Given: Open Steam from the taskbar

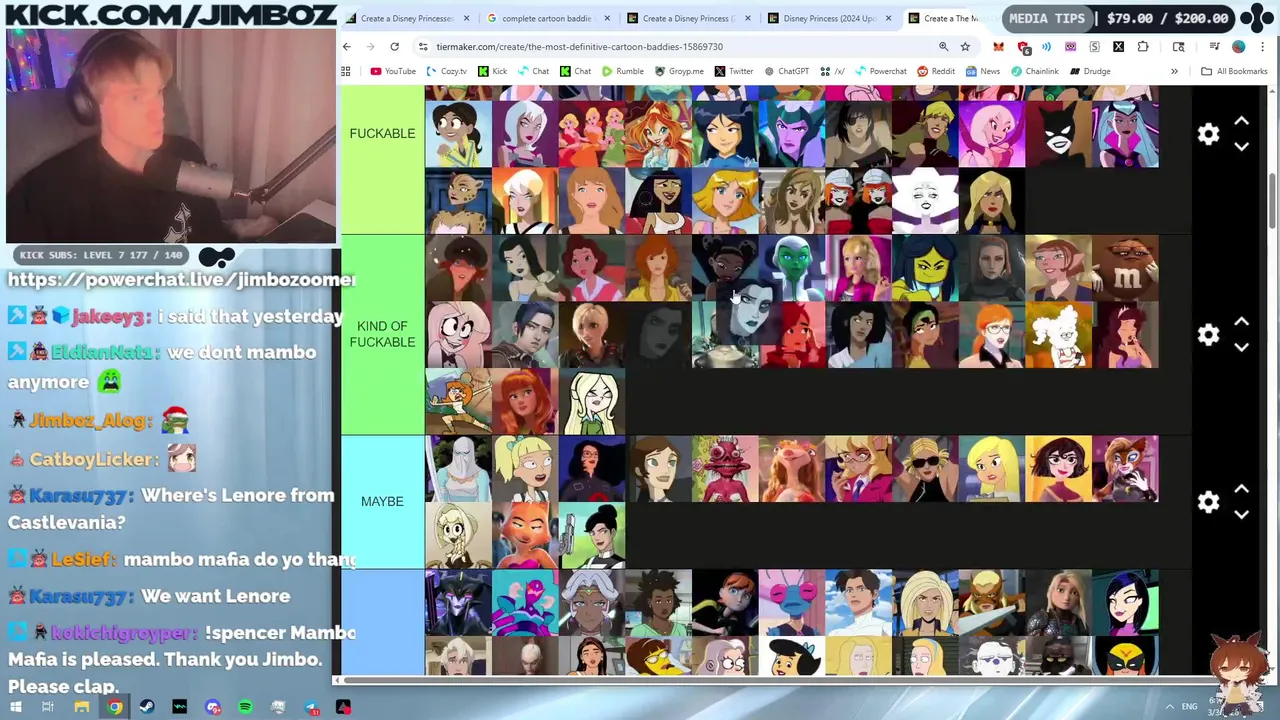Looking at the screenshot, I should [147, 707].
